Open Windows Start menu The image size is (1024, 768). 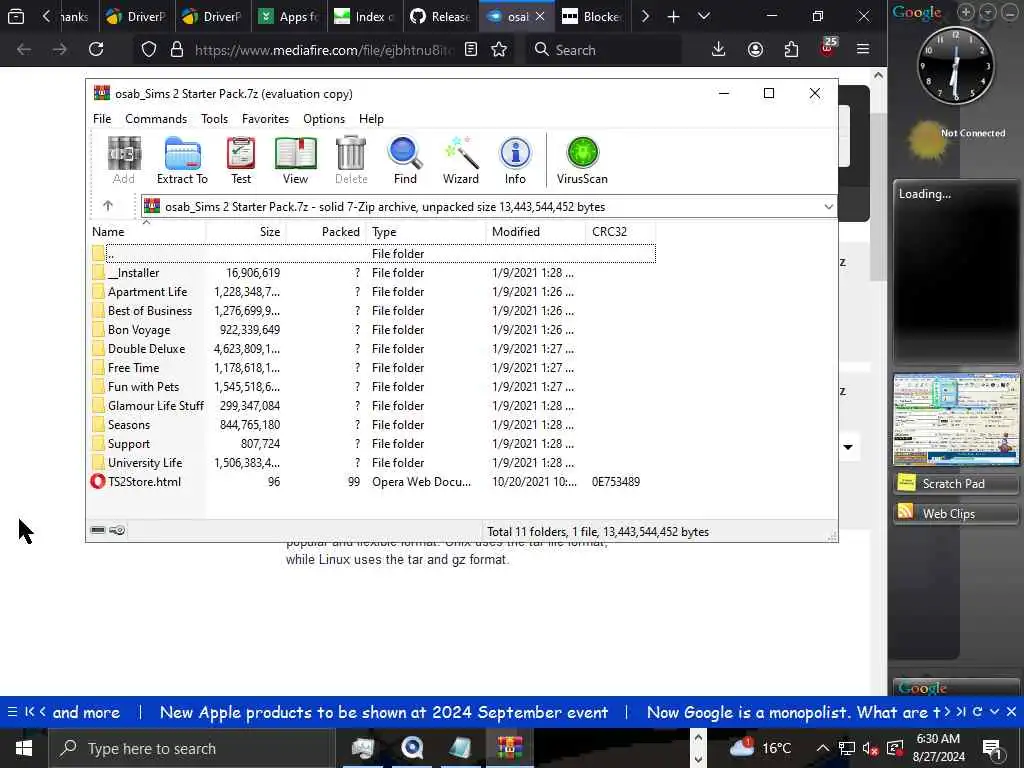(x=24, y=748)
